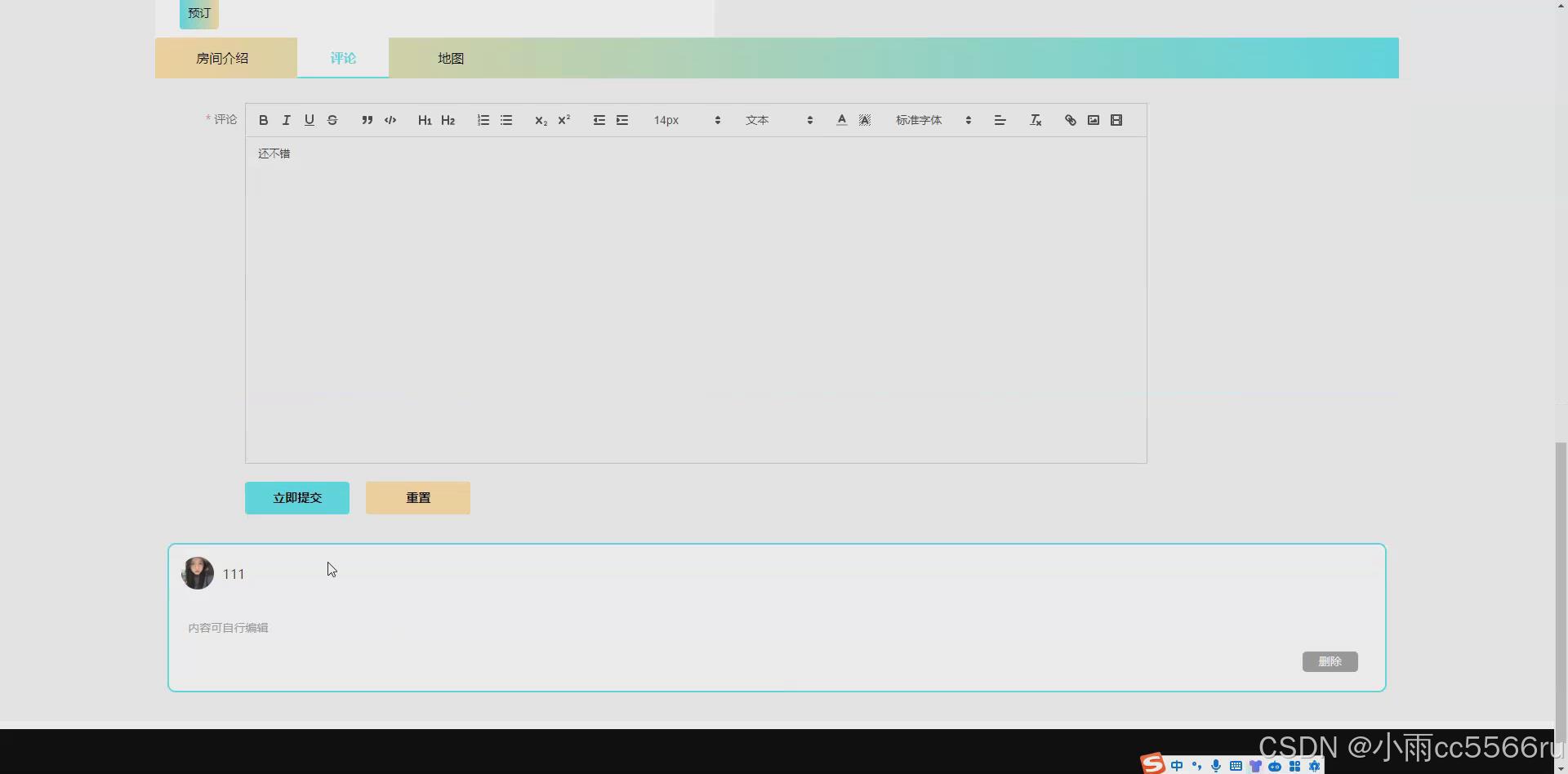Viewport: 1568px width, 774px height.
Task: Open the text alignment options
Action: point(1000,120)
